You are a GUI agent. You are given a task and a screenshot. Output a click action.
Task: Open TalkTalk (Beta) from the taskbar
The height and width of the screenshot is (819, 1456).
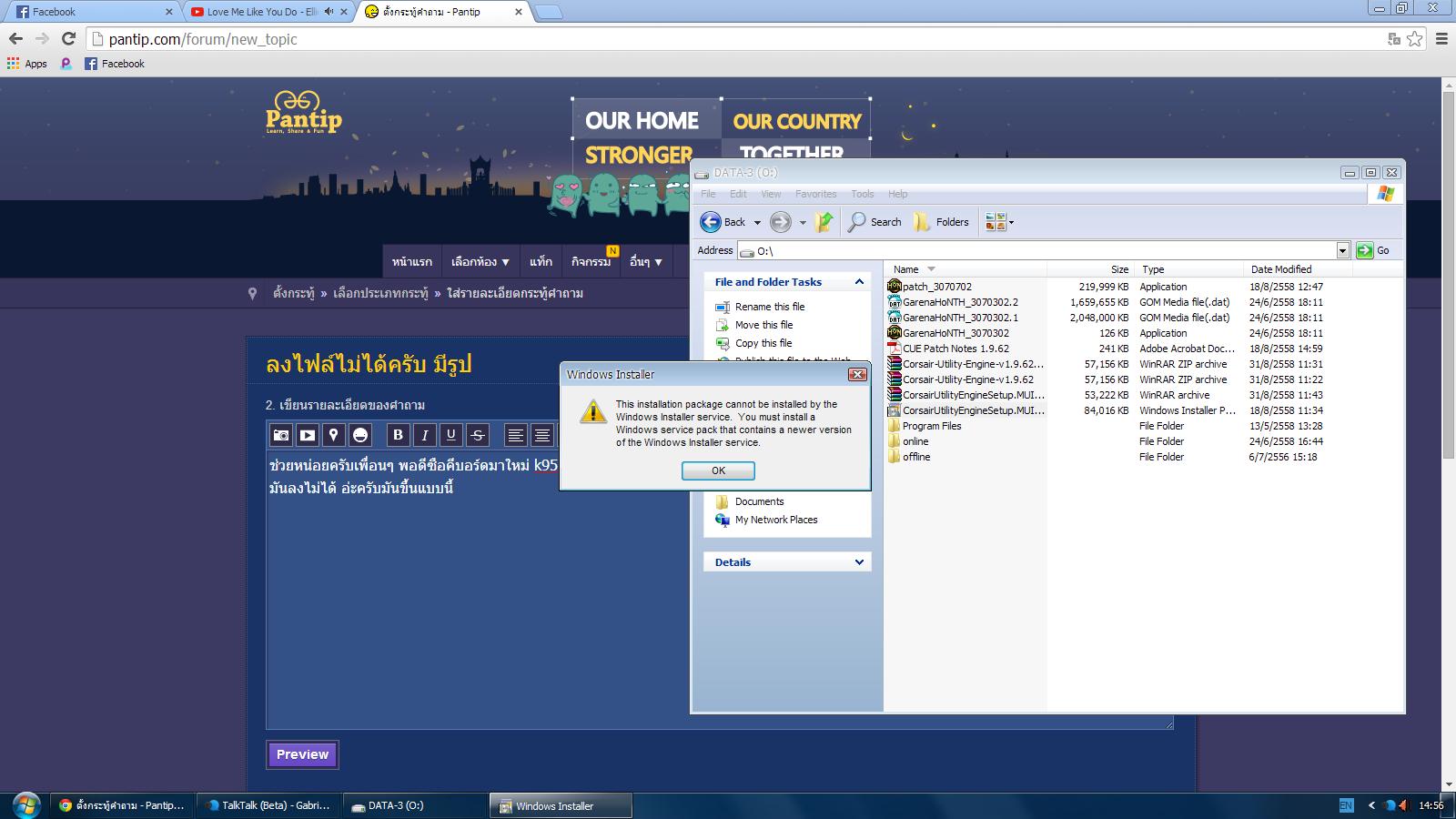pyautogui.click(x=269, y=805)
